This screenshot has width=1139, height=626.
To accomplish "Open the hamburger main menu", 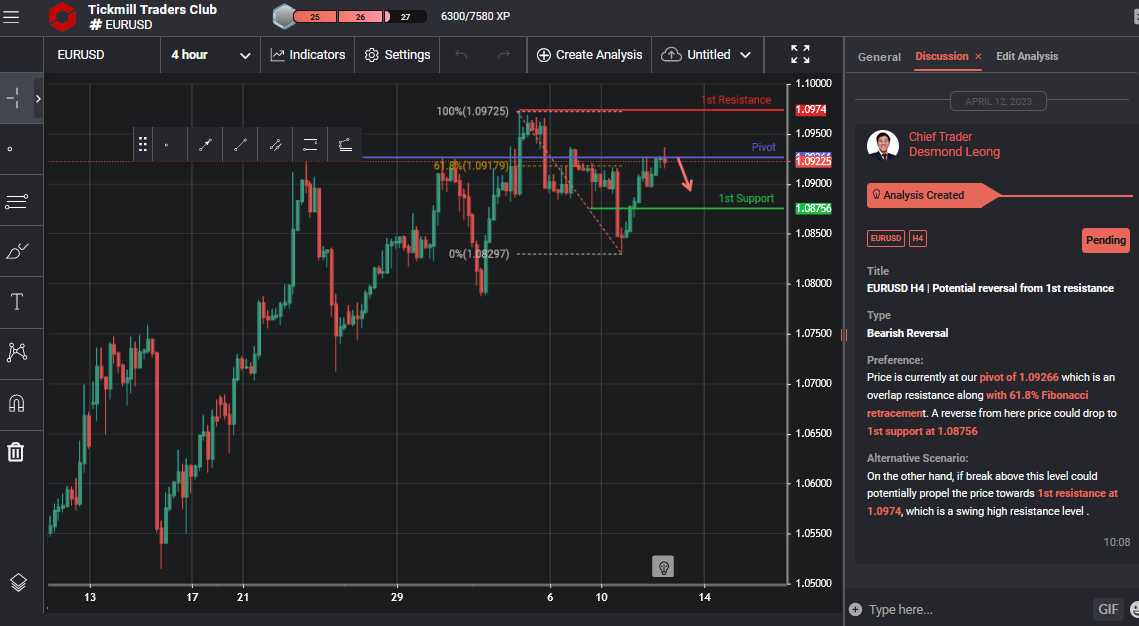I will (x=11, y=16).
